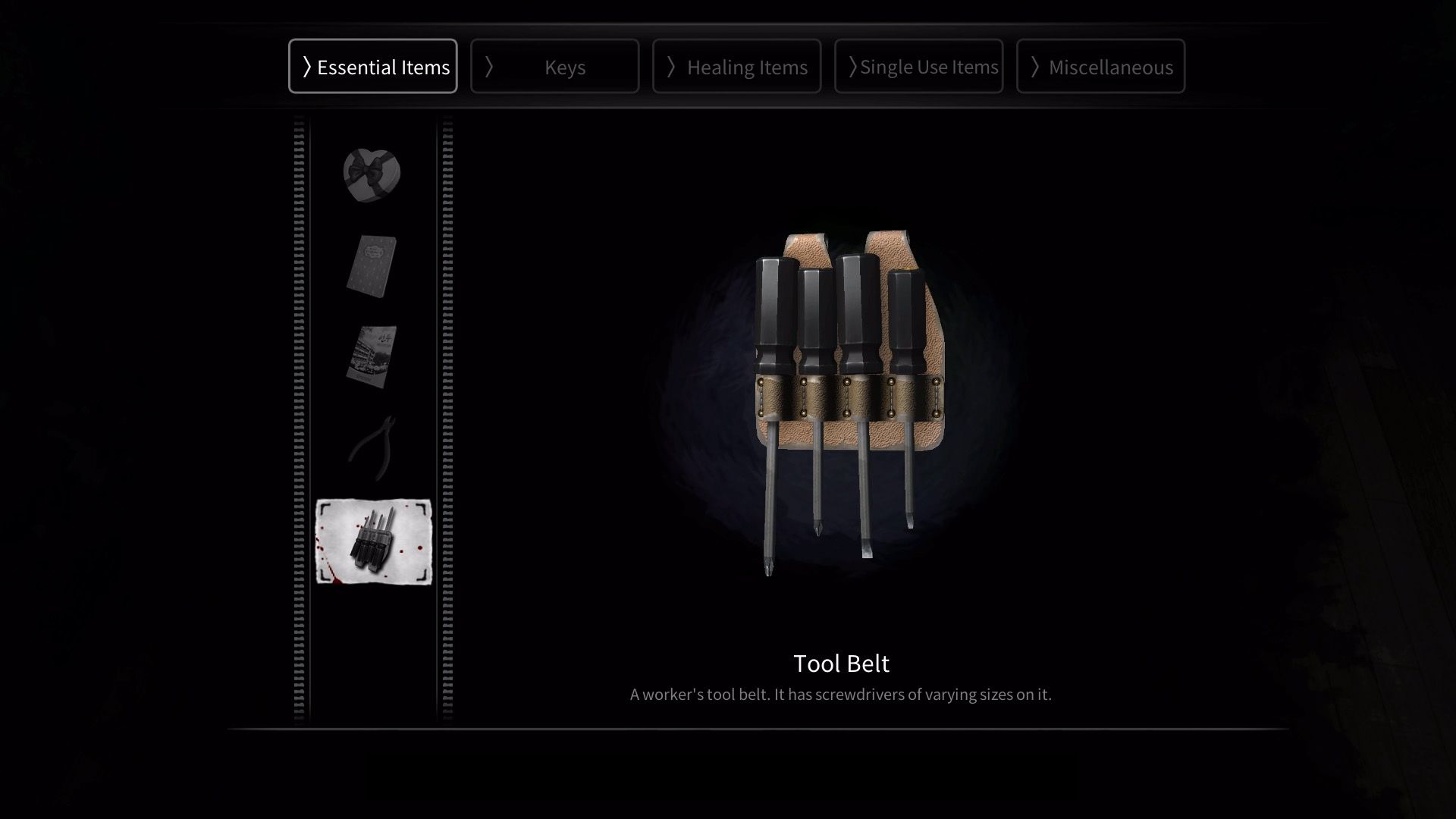Click the chevron on the Healing Items tab
This screenshot has width=1456, height=819.
(x=670, y=67)
